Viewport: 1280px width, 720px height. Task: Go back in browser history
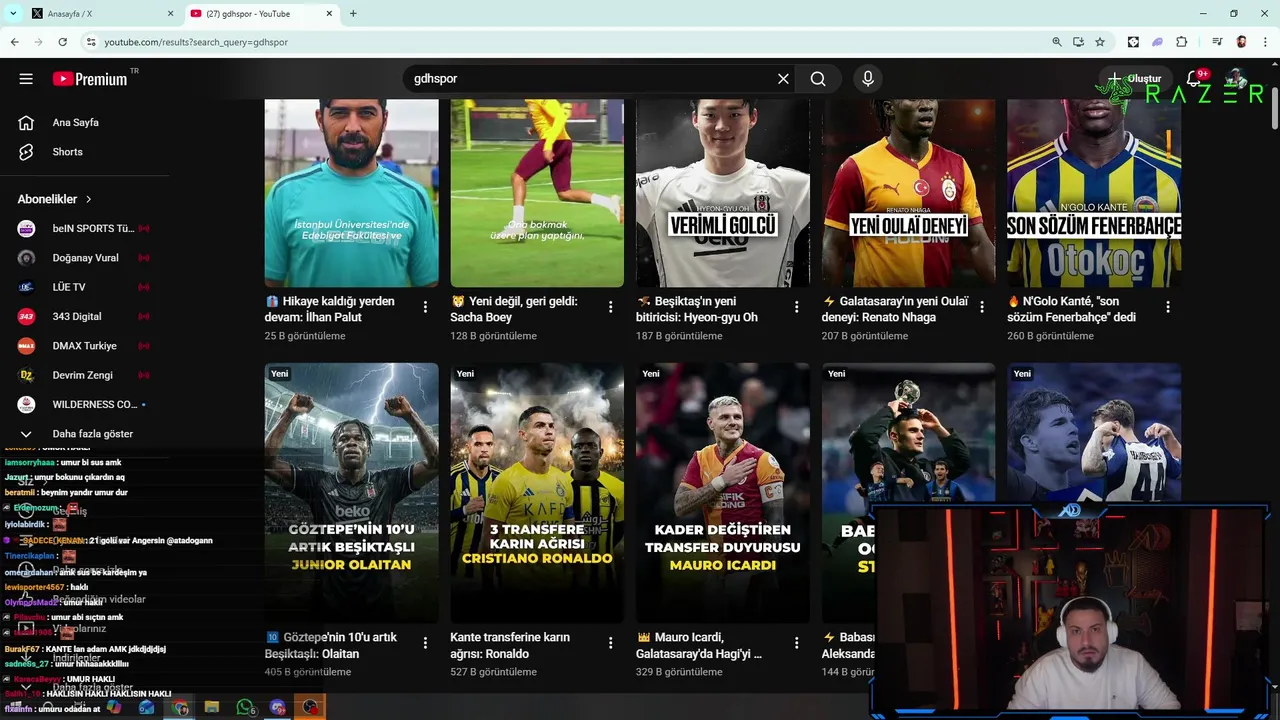[14, 42]
